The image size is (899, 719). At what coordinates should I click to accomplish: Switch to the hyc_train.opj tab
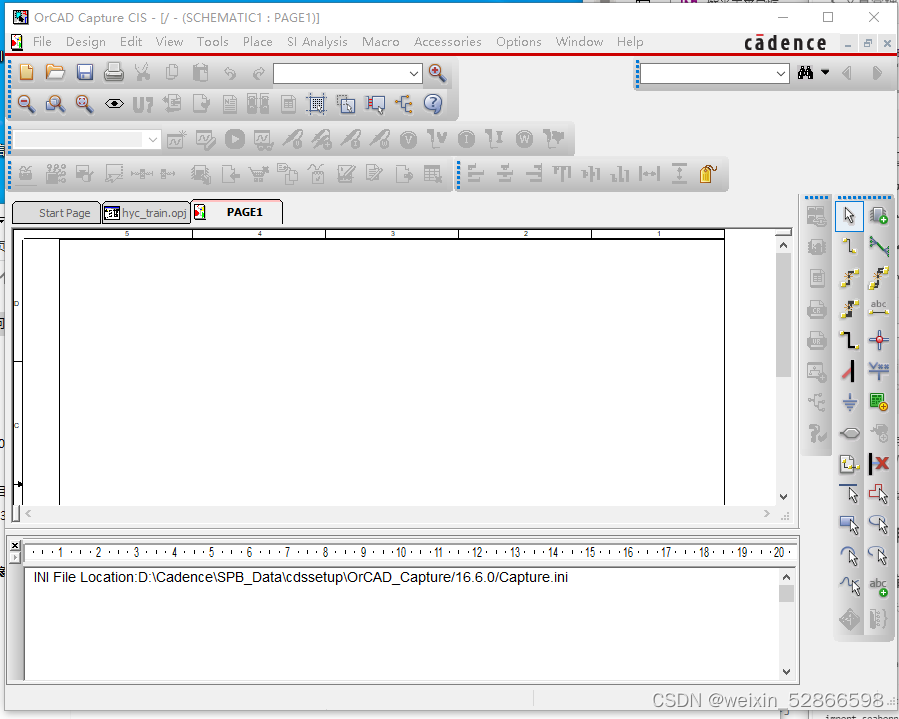pos(146,213)
